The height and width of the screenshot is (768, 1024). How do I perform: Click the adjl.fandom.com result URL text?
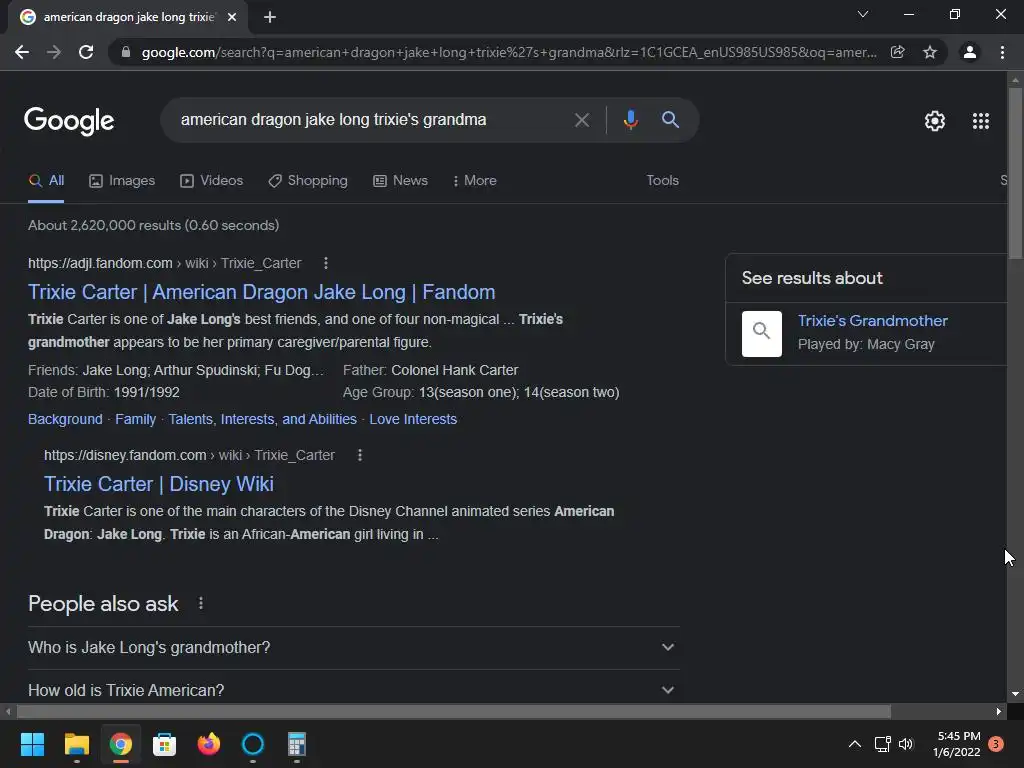click(165, 263)
